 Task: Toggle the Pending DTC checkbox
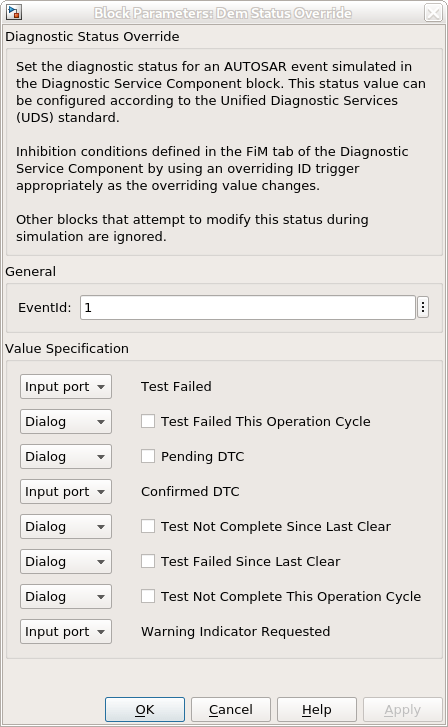(x=148, y=456)
